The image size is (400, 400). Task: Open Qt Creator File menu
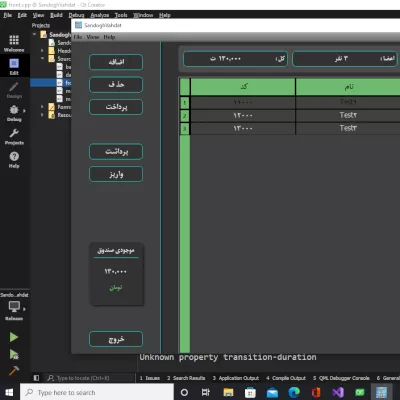pos(8,15)
